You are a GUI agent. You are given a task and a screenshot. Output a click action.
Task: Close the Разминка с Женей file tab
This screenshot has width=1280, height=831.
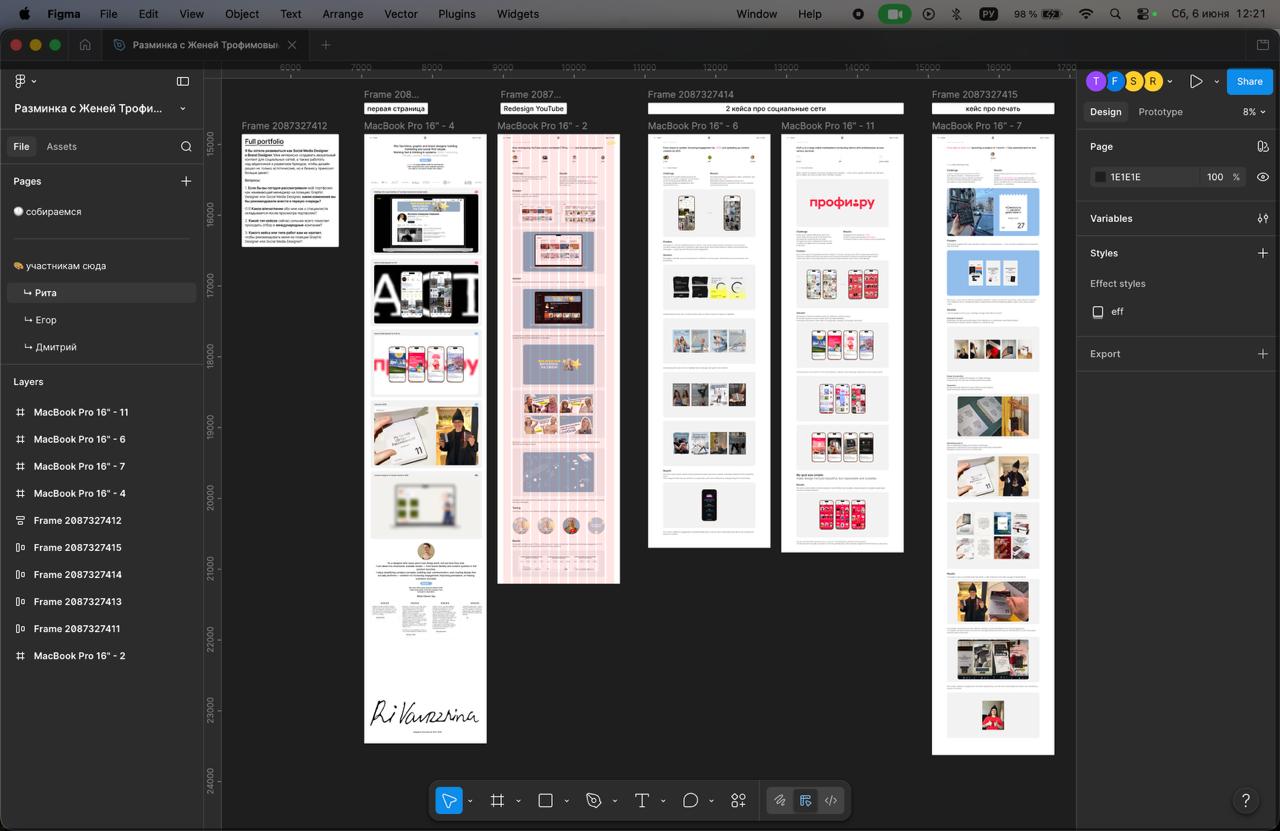pyautogui.click(x=292, y=45)
